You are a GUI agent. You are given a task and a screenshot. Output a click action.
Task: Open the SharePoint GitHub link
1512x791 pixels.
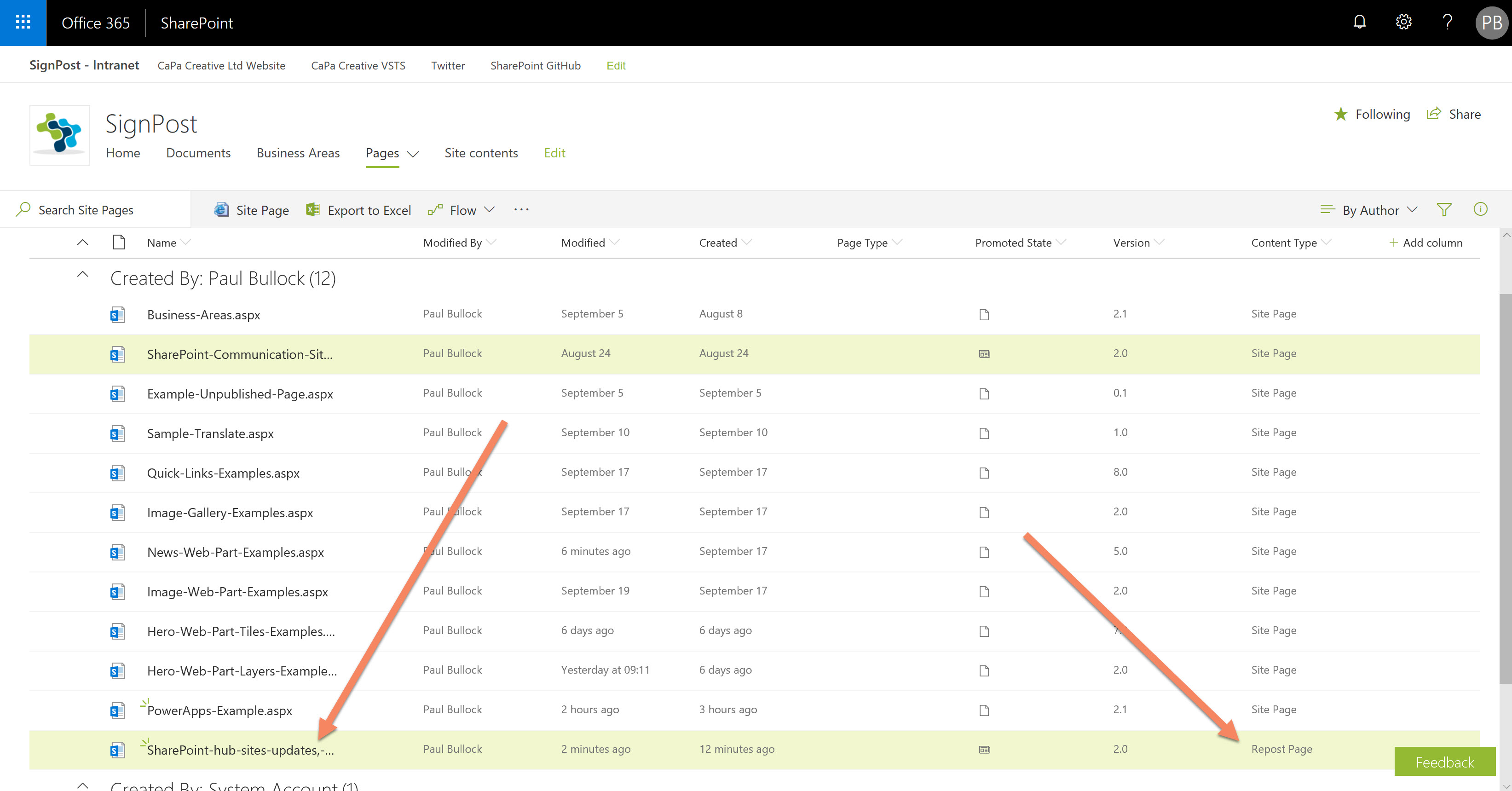tap(535, 66)
